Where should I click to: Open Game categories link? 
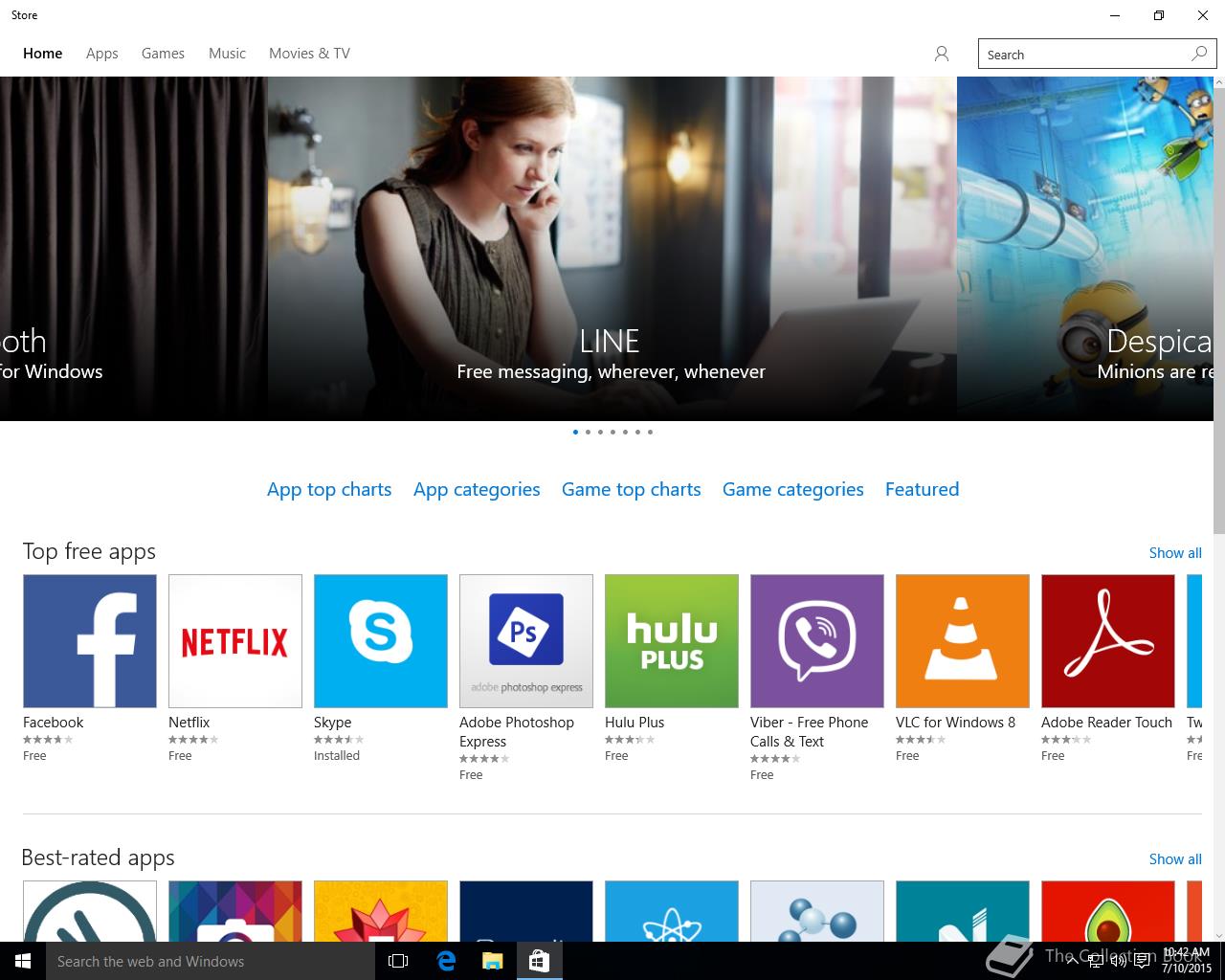tap(793, 489)
